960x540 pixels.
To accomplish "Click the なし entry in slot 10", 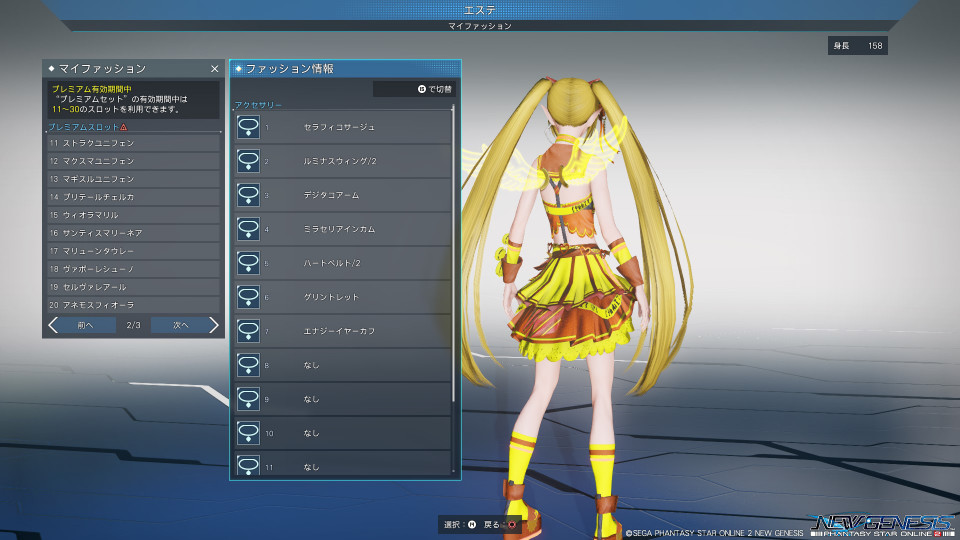I will [312, 433].
